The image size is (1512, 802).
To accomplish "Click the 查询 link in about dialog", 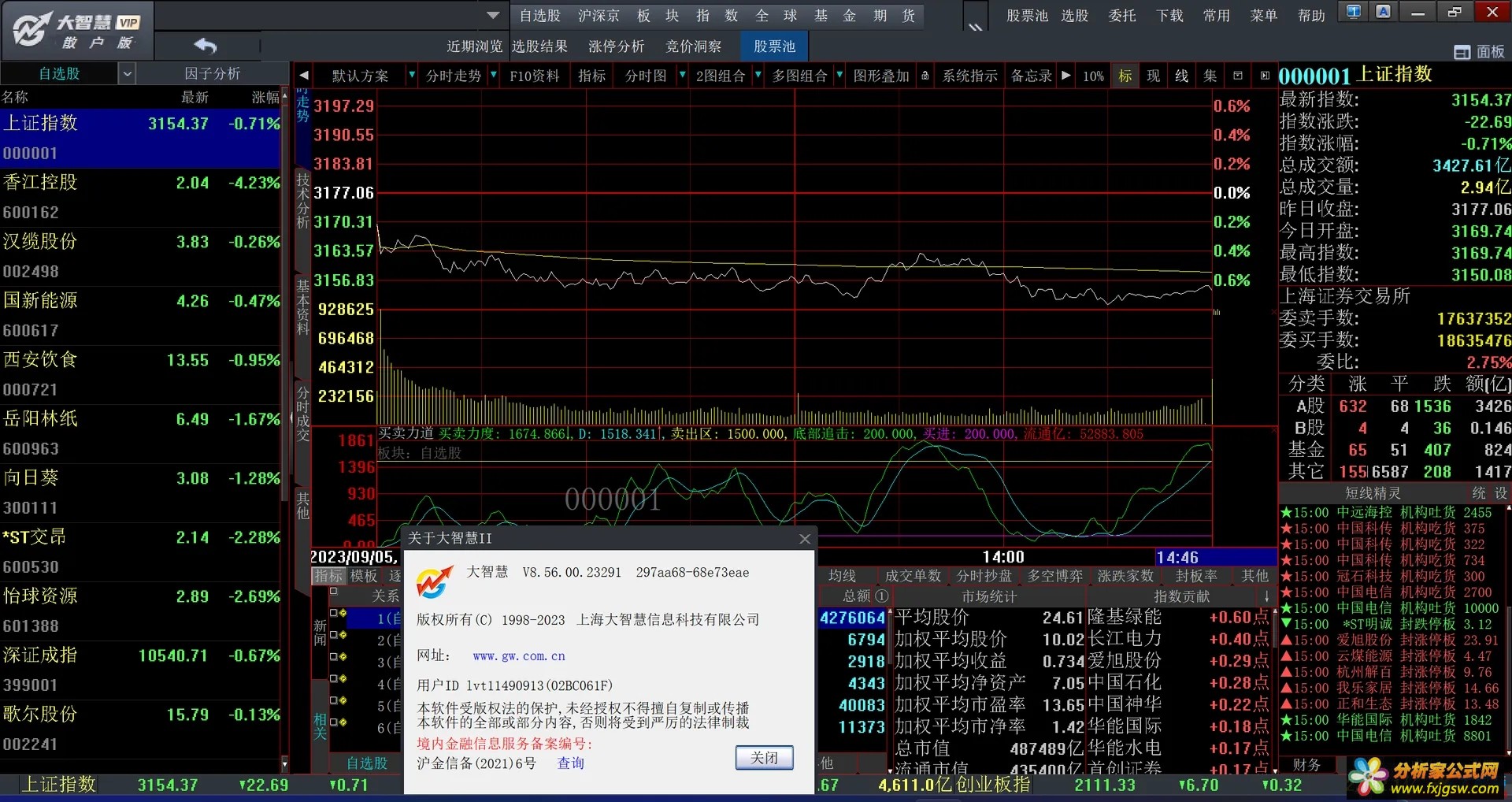I will [570, 763].
